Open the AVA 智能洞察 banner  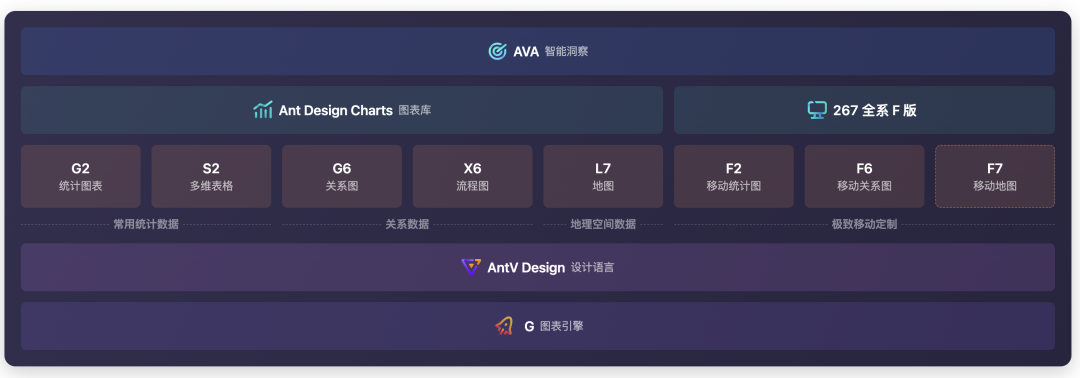[x=538, y=51]
